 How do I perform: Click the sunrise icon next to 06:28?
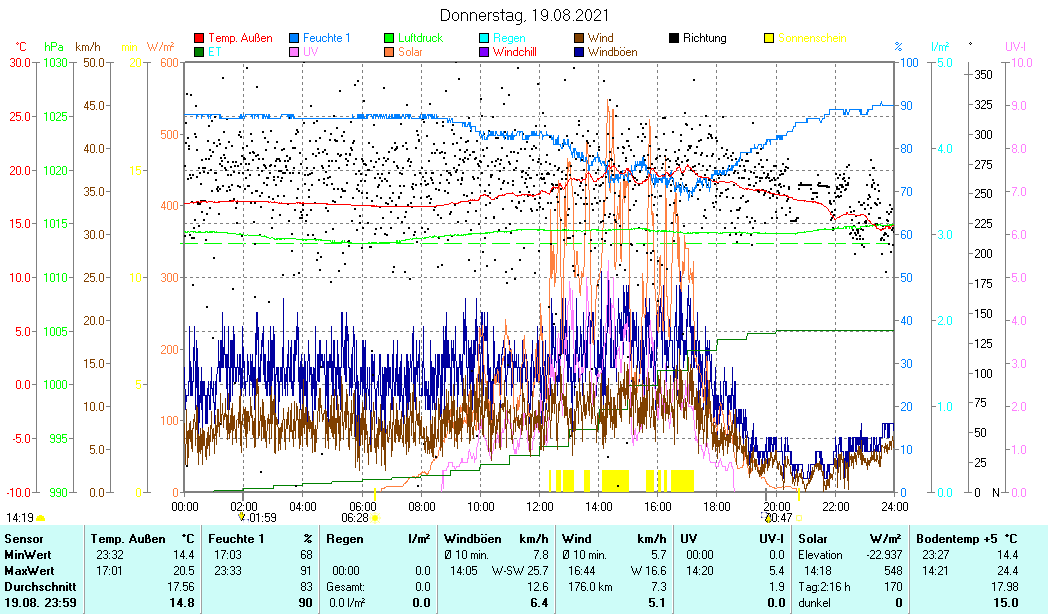[x=375, y=518]
